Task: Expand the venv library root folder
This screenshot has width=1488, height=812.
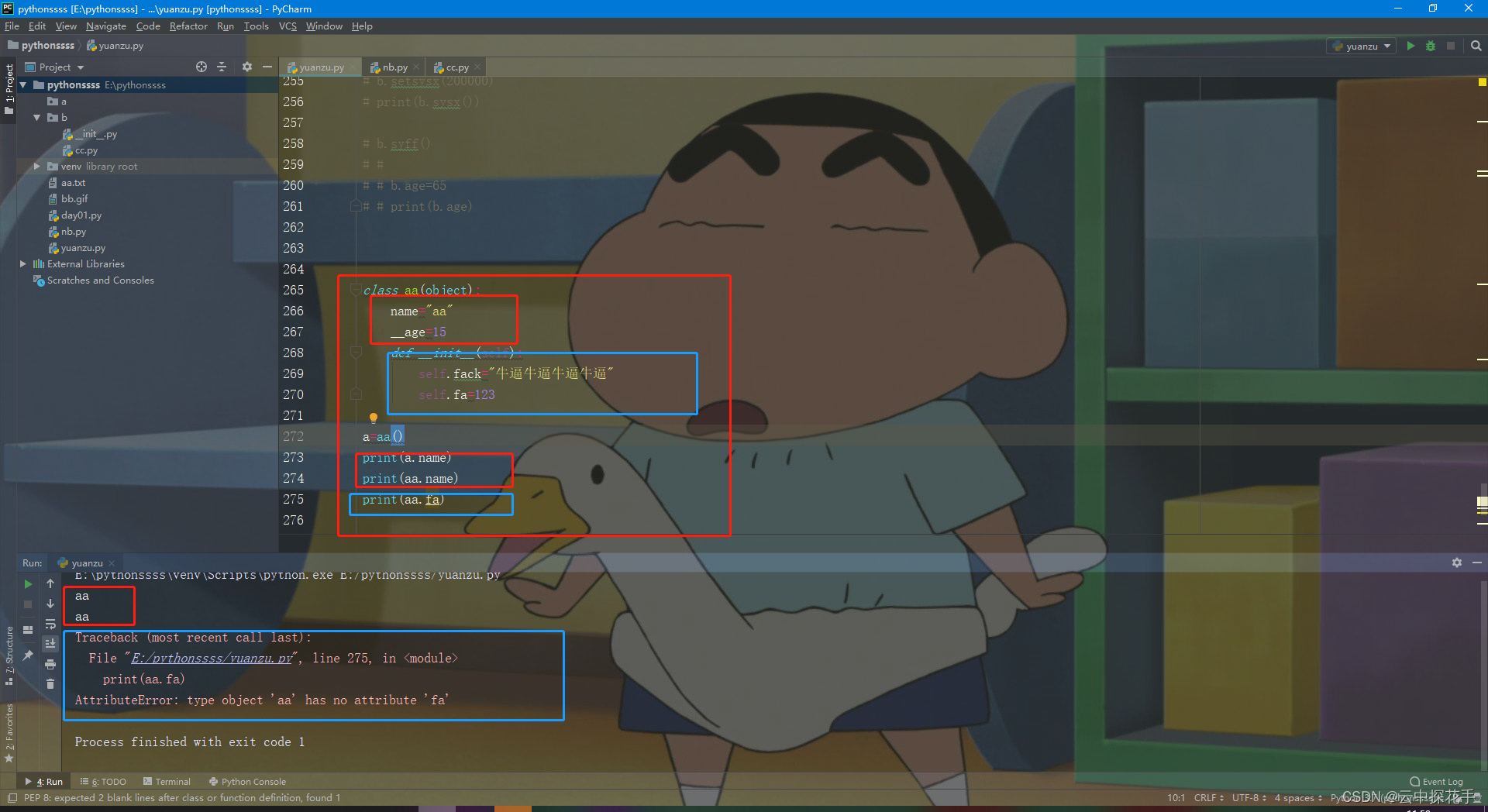Action: [x=37, y=167]
